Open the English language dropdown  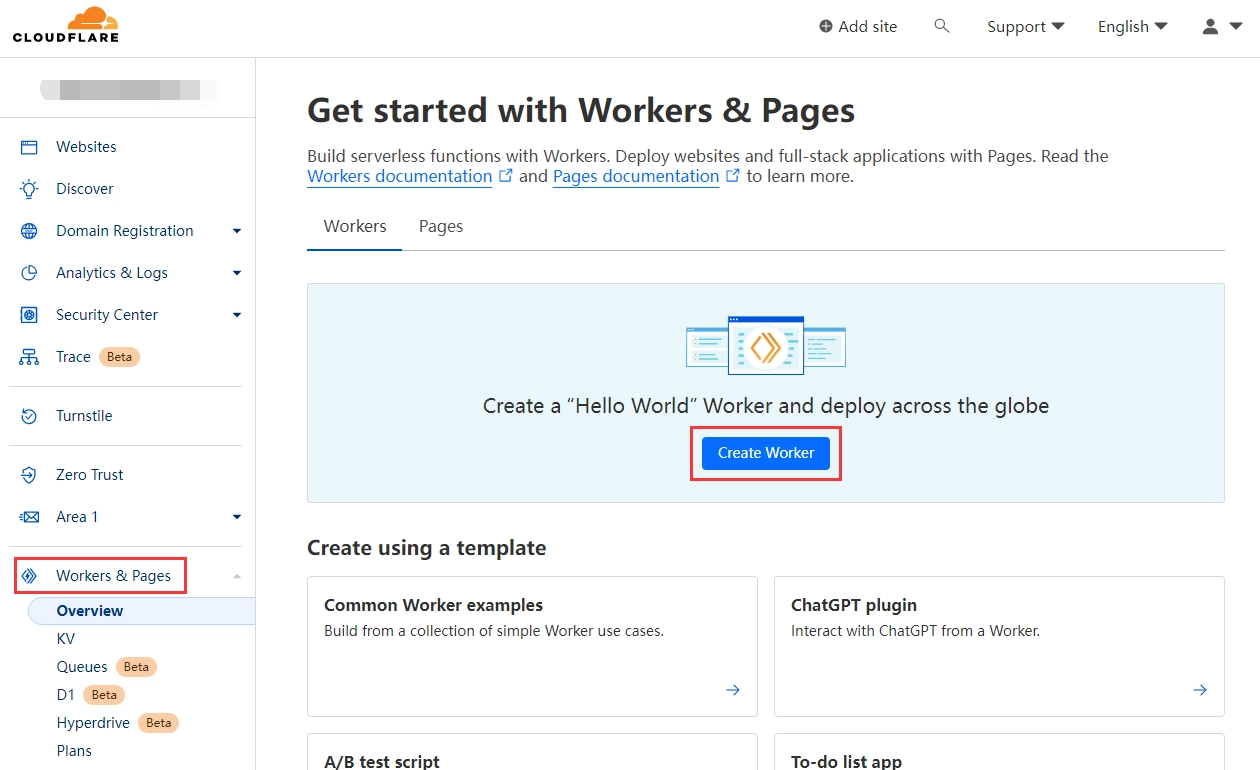point(1132,27)
